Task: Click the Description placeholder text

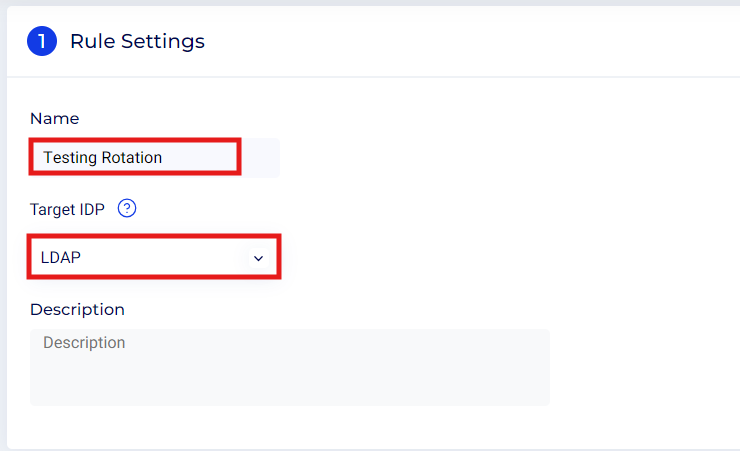Action: (x=84, y=343)
